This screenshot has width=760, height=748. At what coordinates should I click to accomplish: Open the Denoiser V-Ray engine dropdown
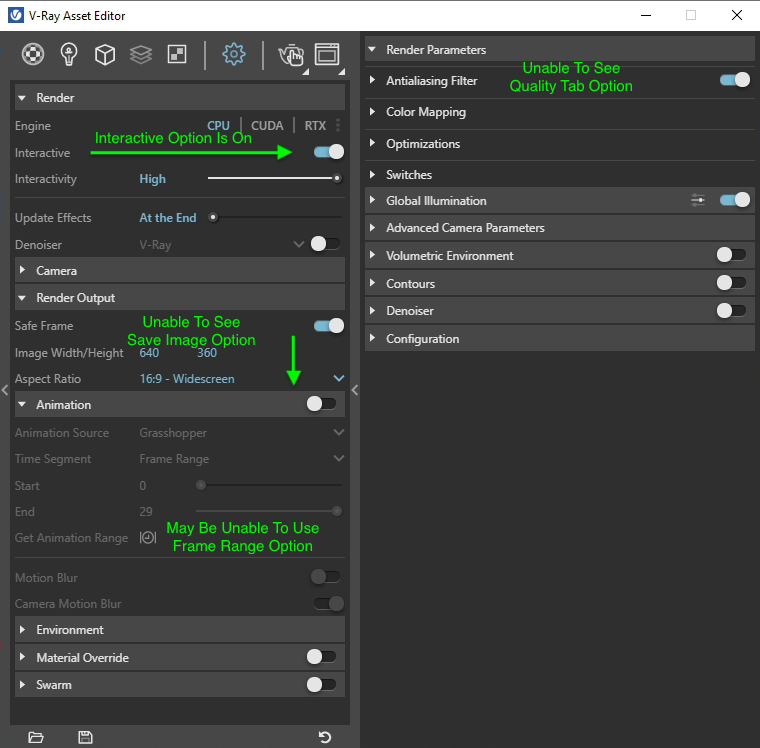(x=222, y=244)
